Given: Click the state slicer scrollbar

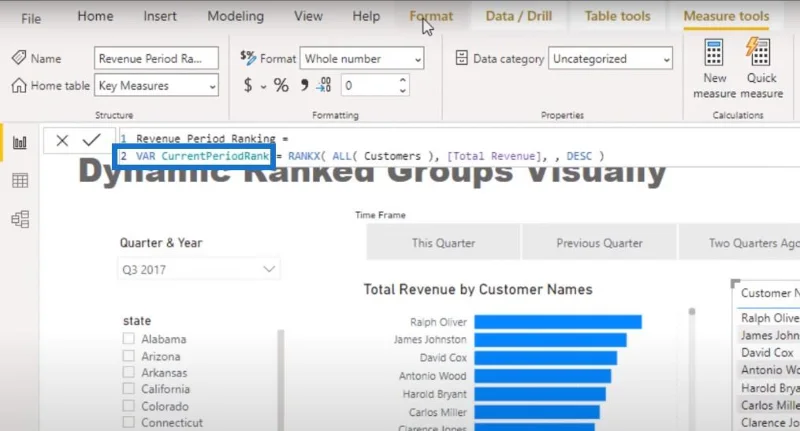Looking at the screenshot, I should click(x=280, y=380).
